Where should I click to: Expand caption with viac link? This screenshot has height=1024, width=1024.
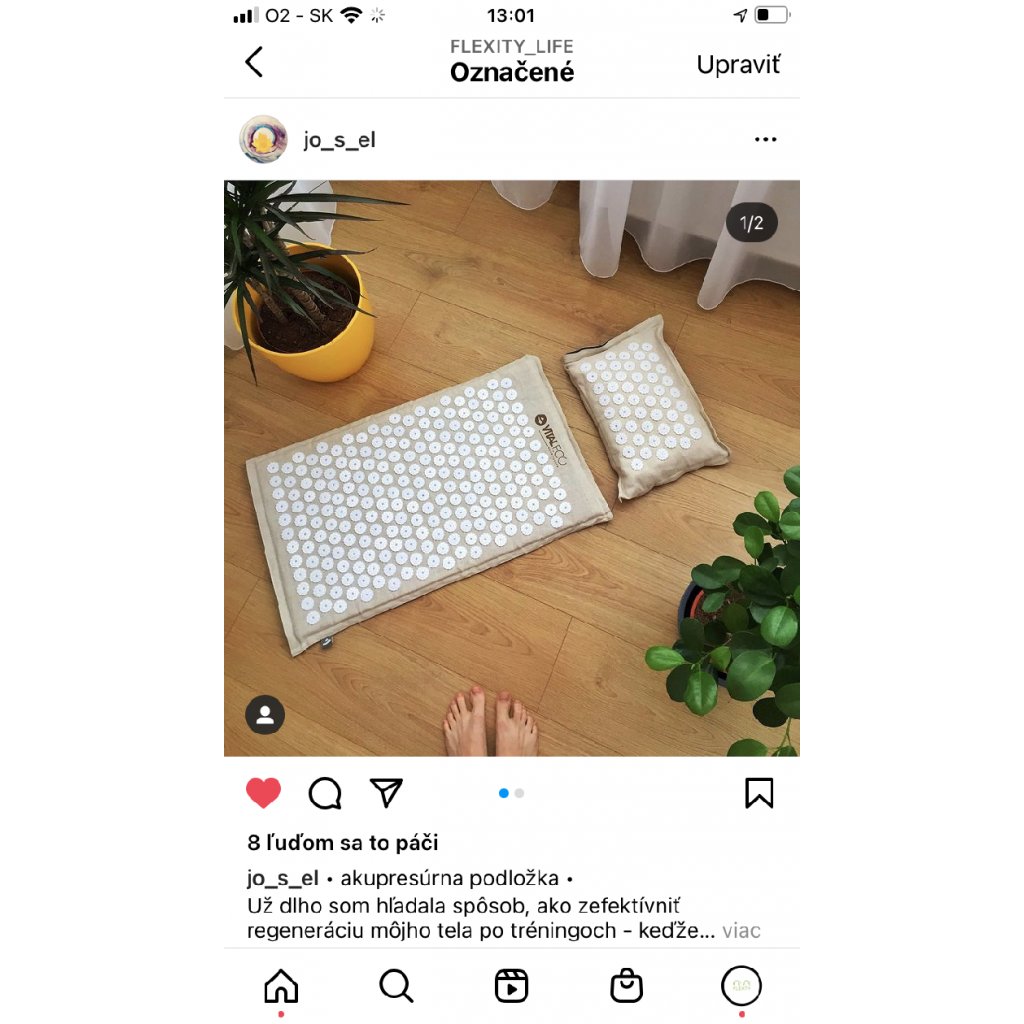741,930
